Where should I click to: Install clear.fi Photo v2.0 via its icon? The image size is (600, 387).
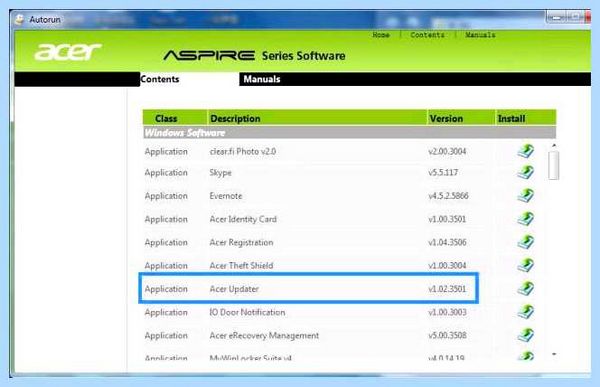pyautogui.click(x=526, y=151)
